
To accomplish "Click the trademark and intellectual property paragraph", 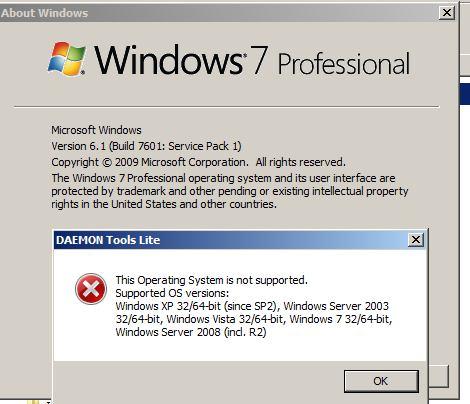I will [230, 191].
